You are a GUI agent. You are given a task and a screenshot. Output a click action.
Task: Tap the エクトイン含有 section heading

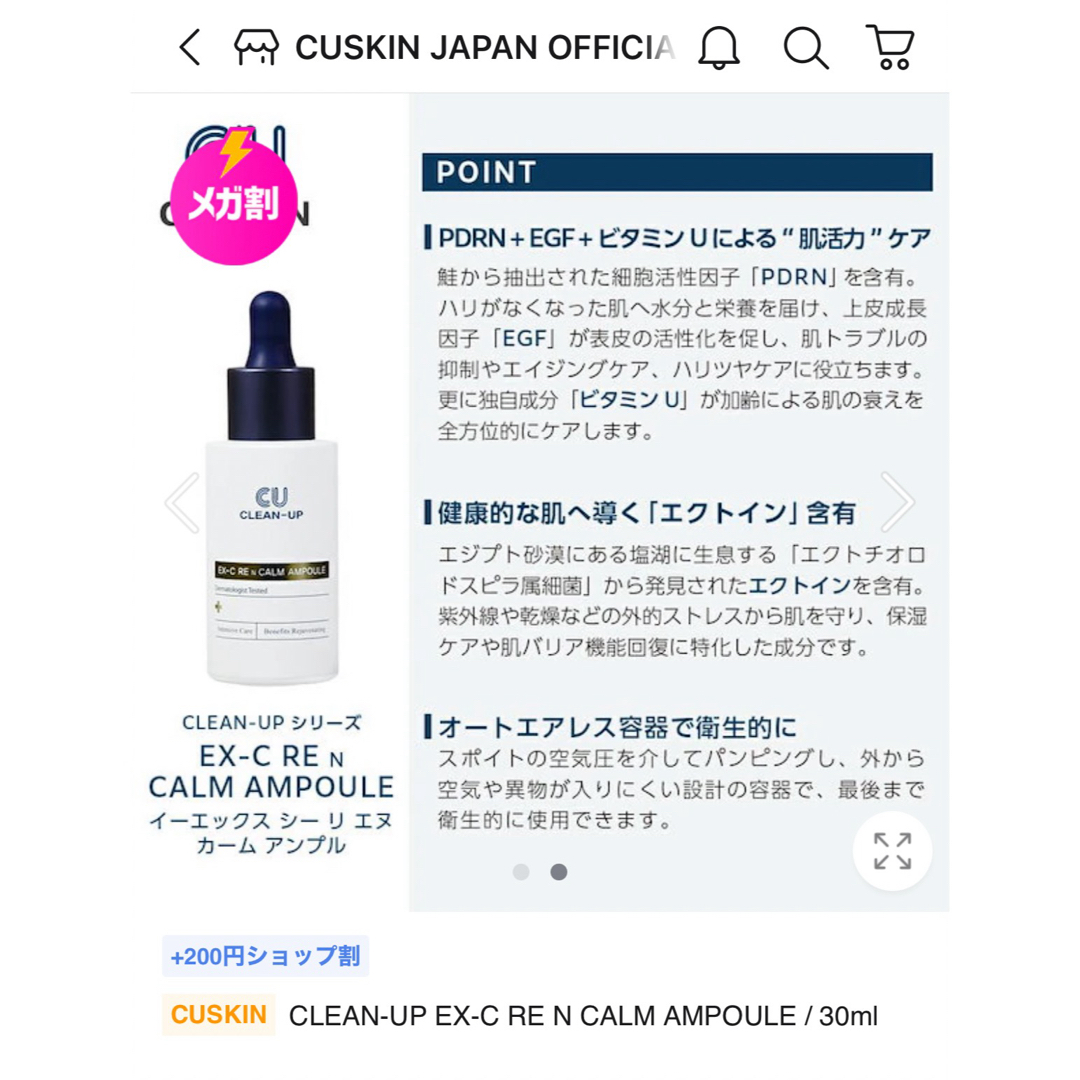tap(640, 512)
